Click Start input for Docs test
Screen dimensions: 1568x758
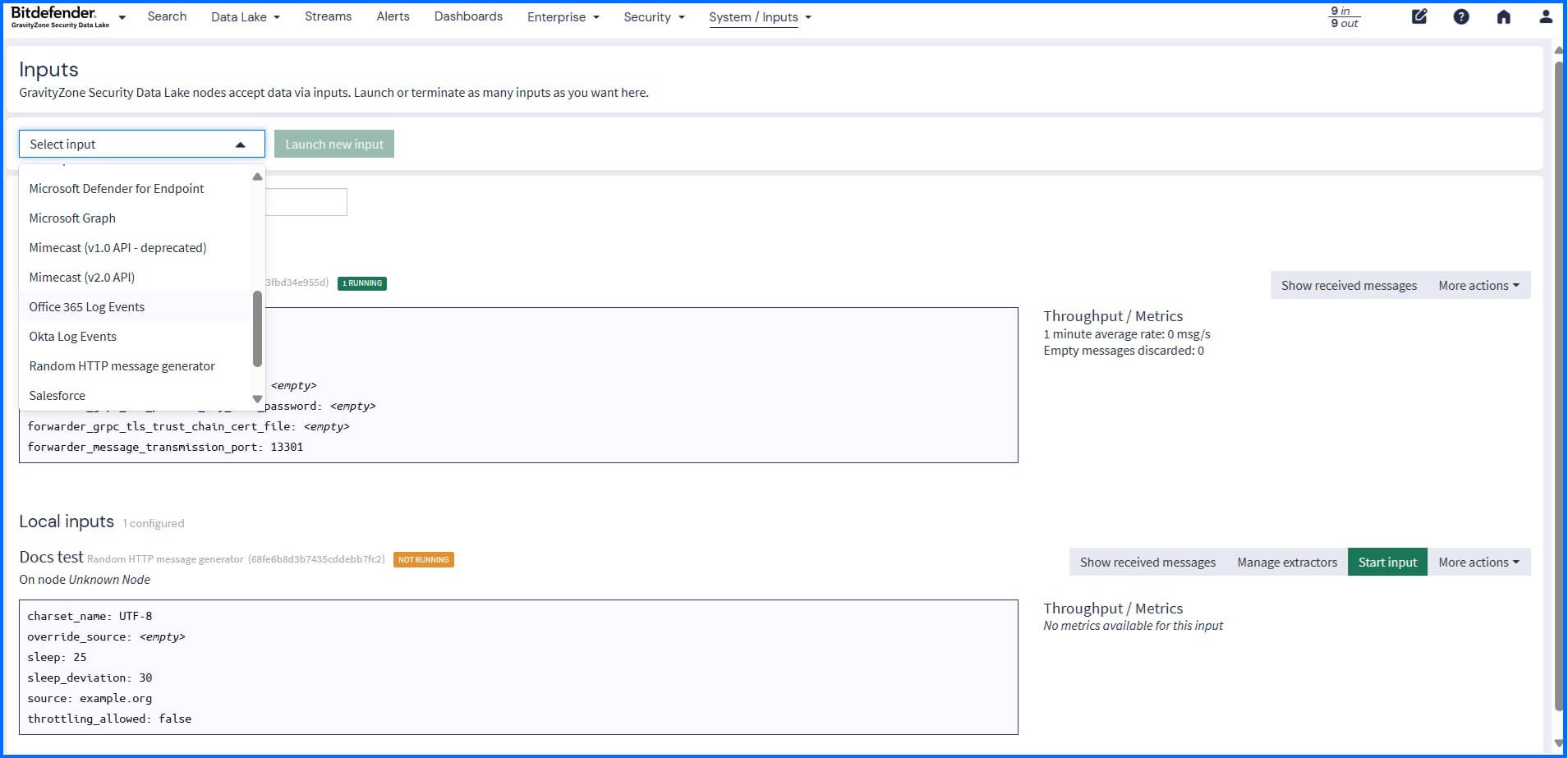(1387, 562)
